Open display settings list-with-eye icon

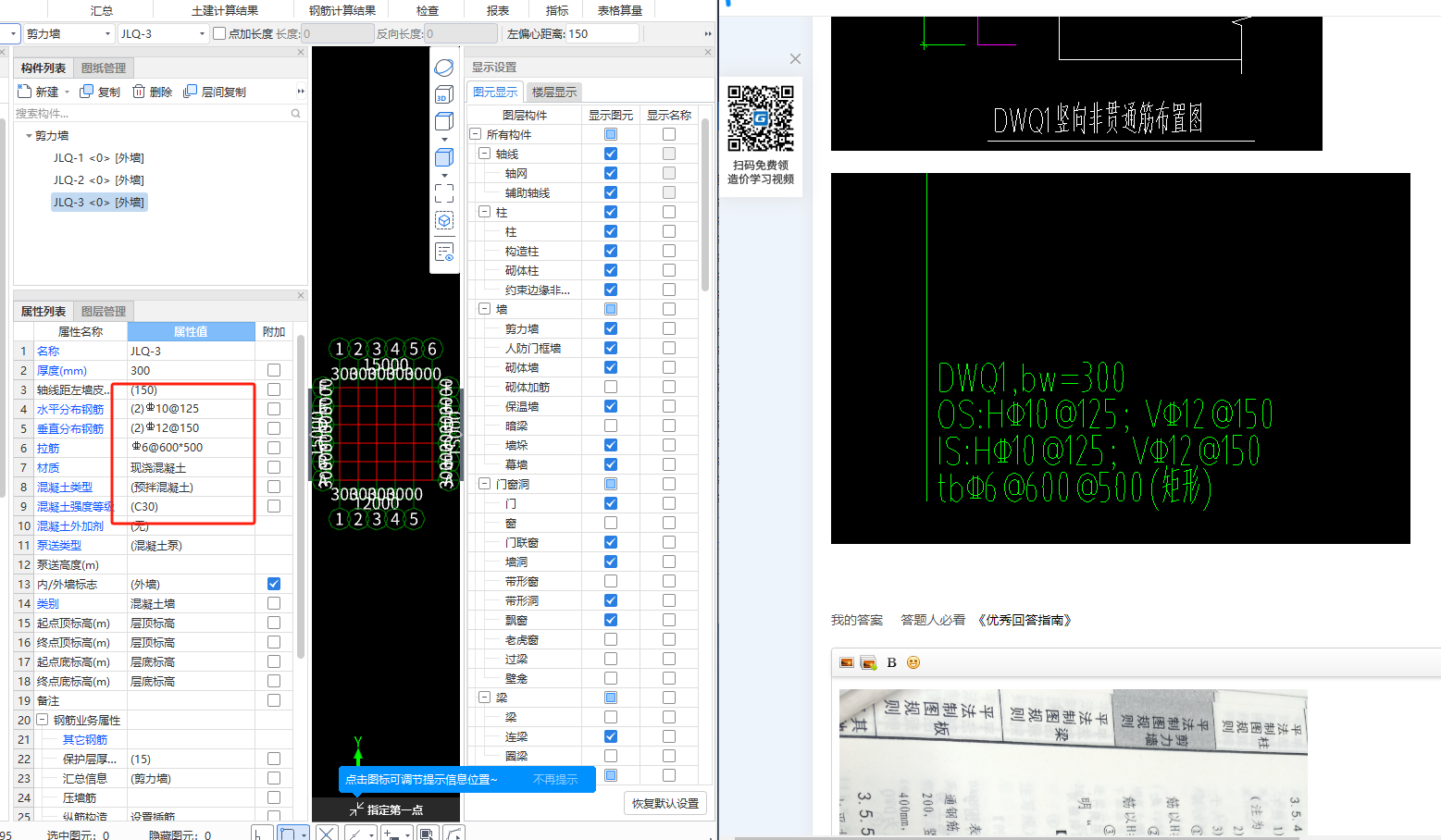tap(444, 252)
